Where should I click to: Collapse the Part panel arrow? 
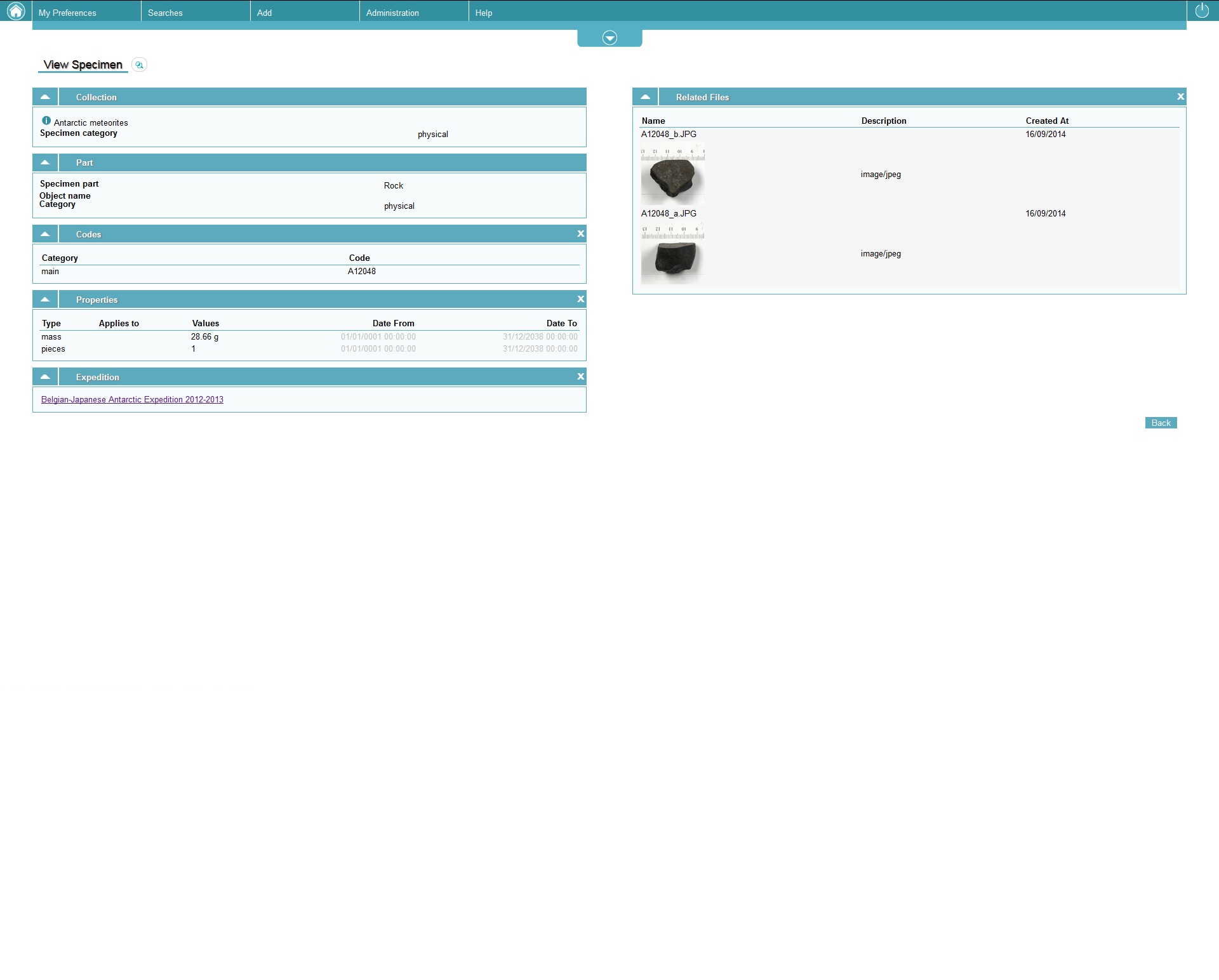[45, 162]
